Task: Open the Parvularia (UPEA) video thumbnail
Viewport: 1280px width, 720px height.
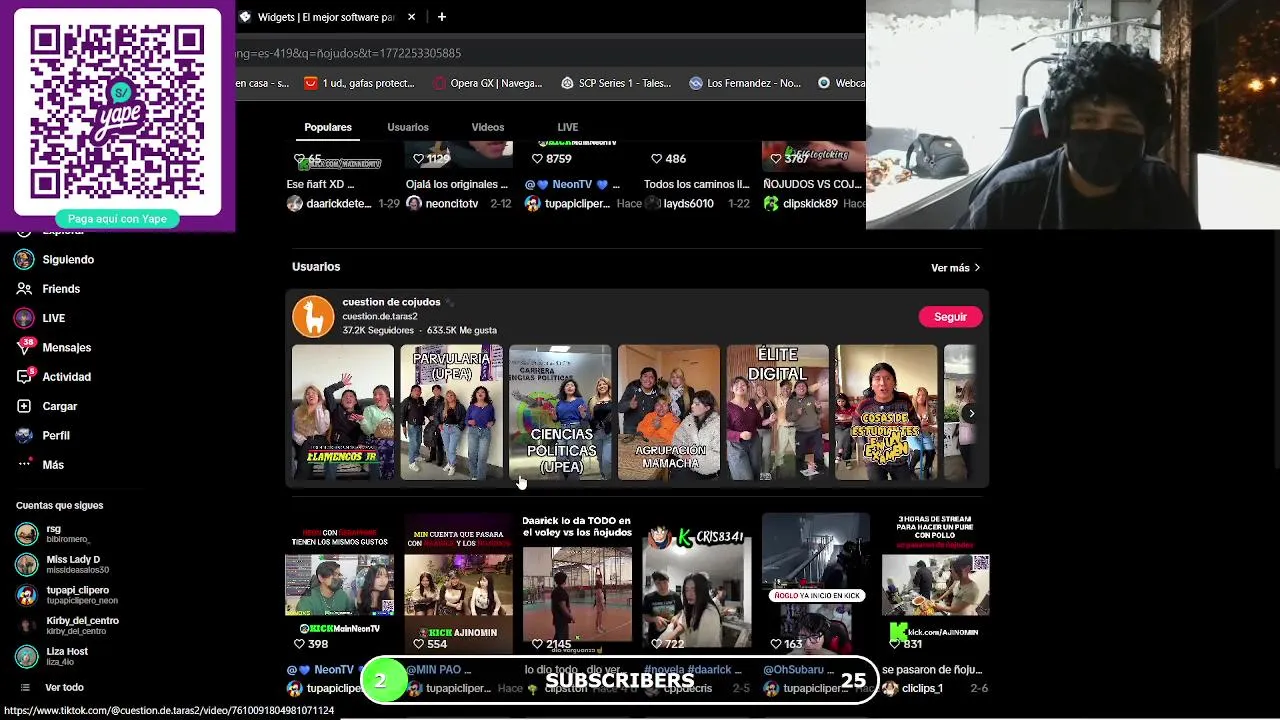Action: point(452,413)
